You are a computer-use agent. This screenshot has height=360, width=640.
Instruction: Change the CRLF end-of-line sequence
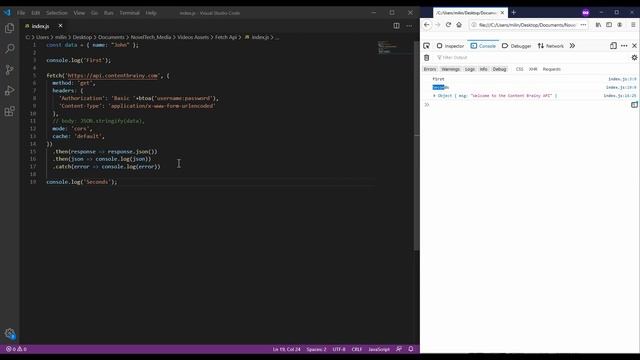(x=357, y=349)
